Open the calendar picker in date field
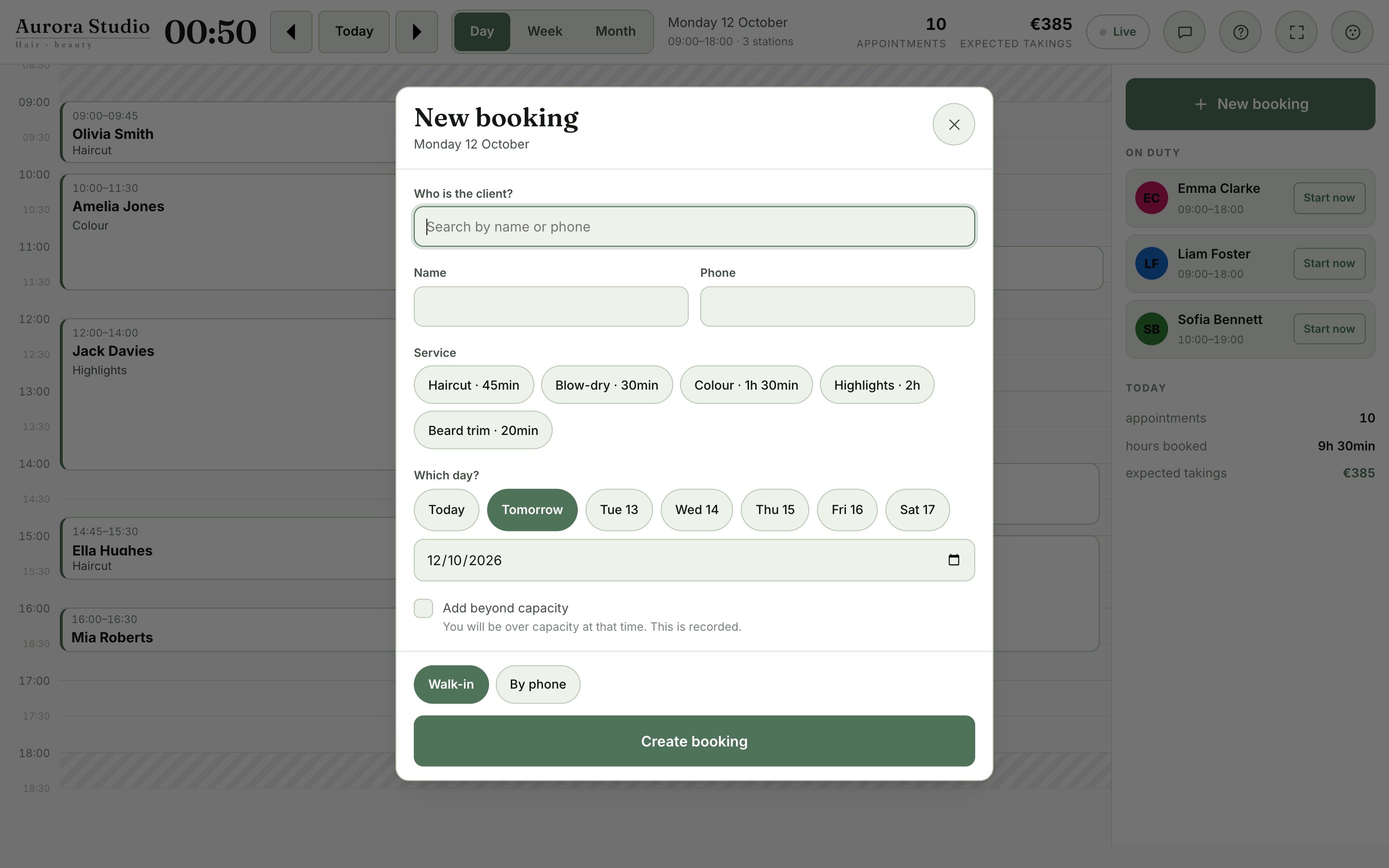 point(954,560)
